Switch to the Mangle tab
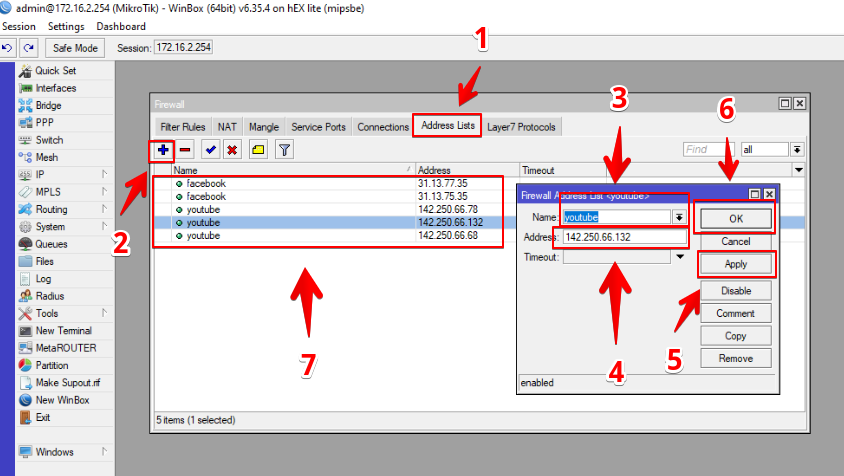This screenshot has width=844, height=476. (x=264, y=127)
